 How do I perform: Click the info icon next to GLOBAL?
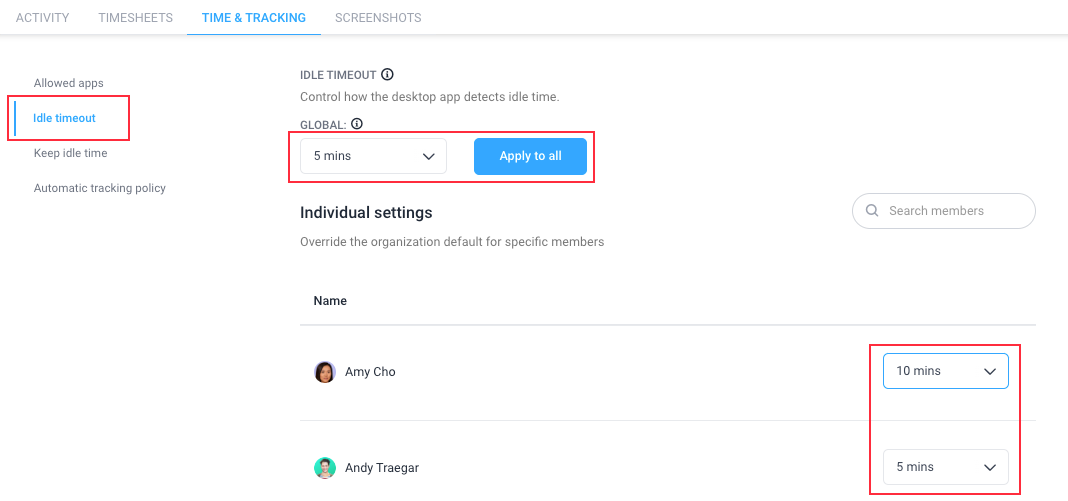coord(357,124)
